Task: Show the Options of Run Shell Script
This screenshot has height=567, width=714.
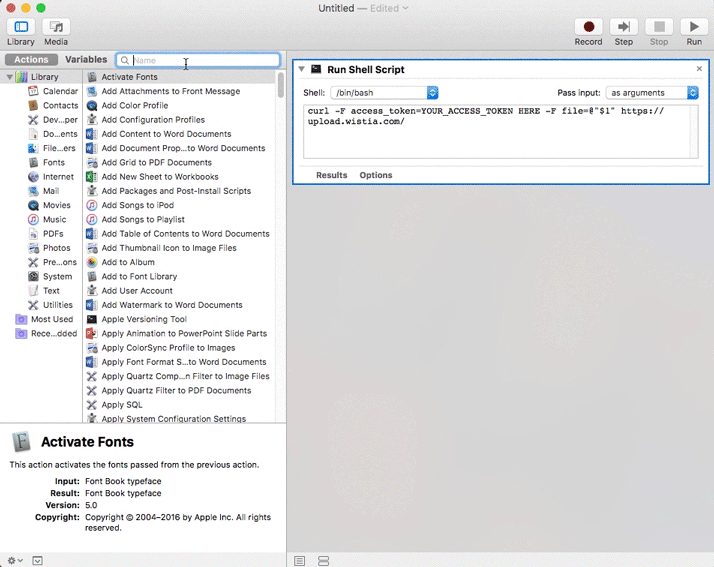Action: (x=376, y=175)
